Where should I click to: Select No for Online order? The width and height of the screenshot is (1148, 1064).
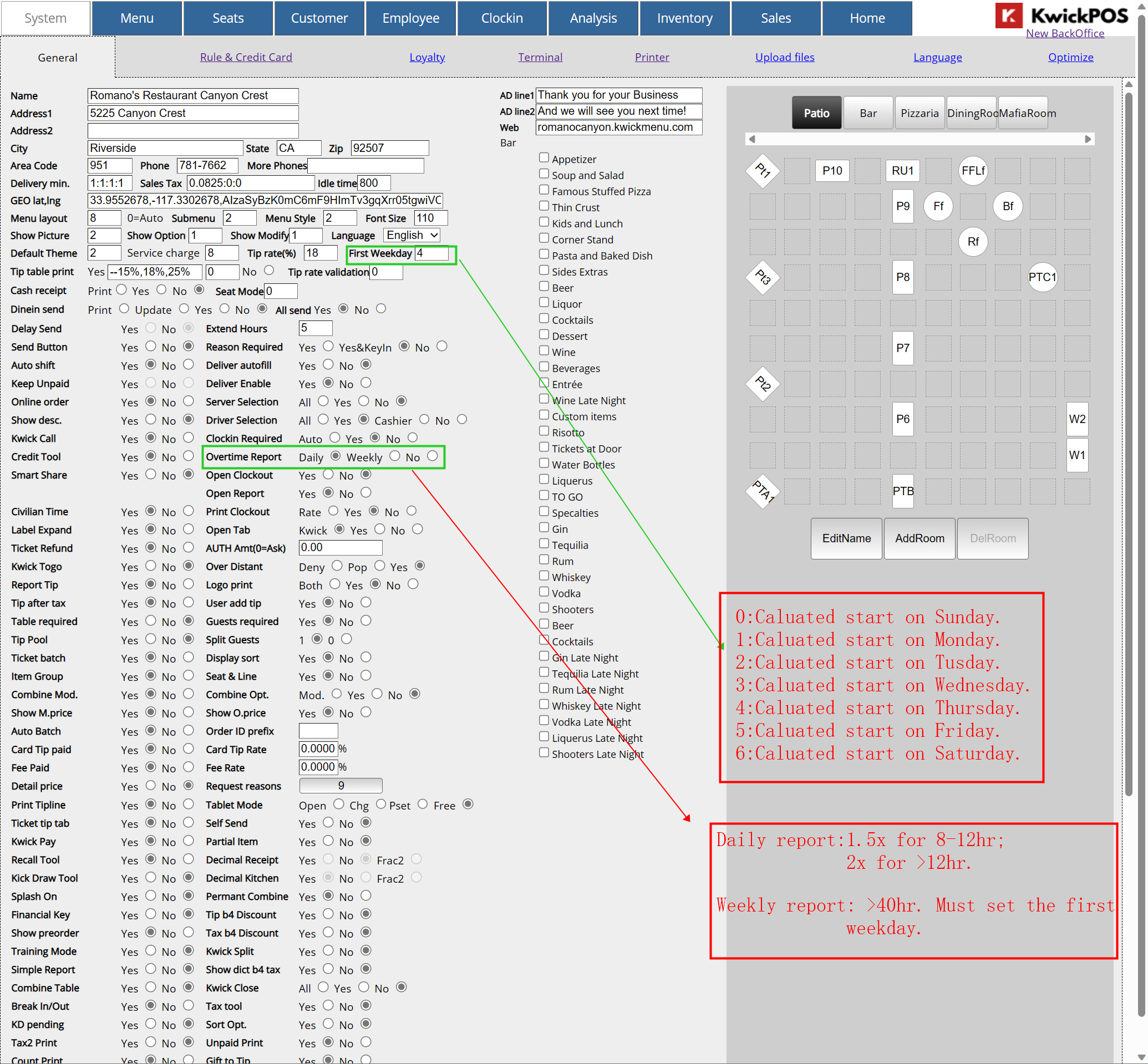pyautogui.click(x=189, y=401)
